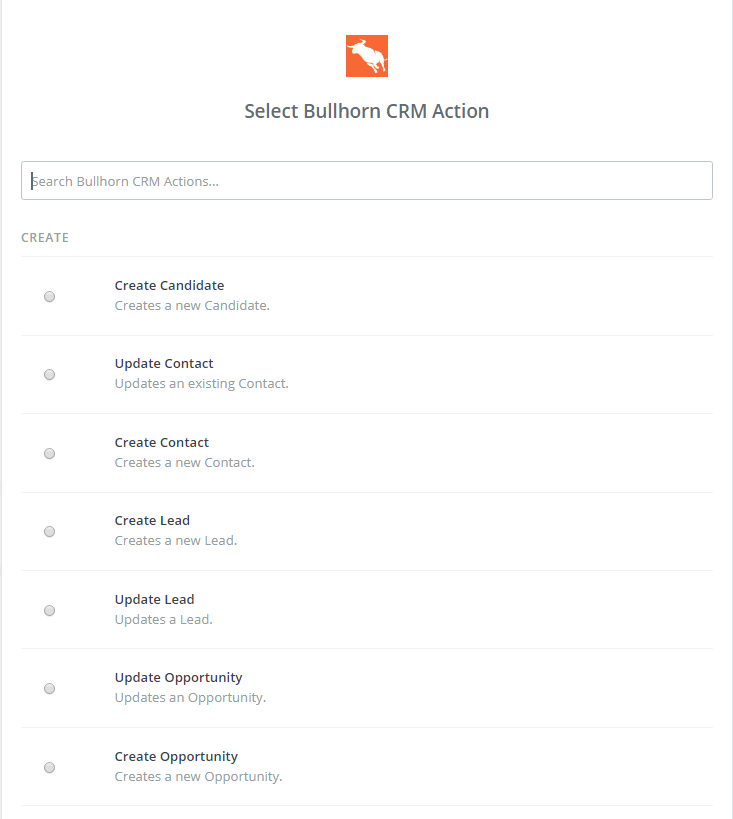Select the Create Opportunity radio button
The width and height of the screenshot is (733, 819).
50,767
